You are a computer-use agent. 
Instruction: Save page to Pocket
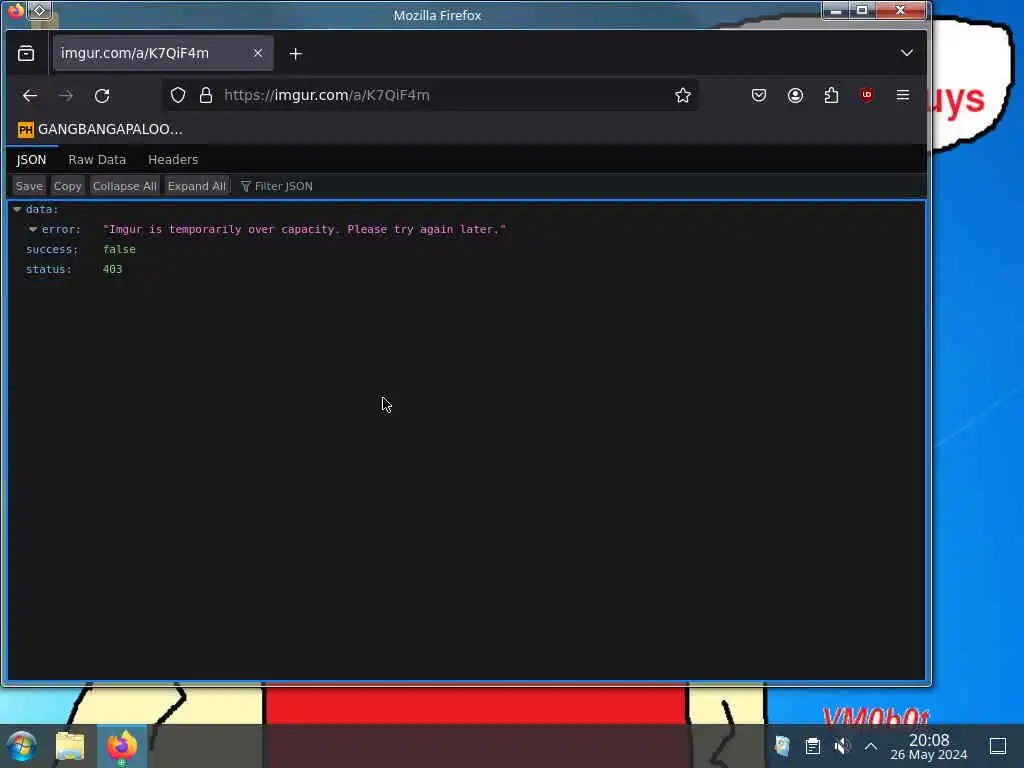(759, 95)
